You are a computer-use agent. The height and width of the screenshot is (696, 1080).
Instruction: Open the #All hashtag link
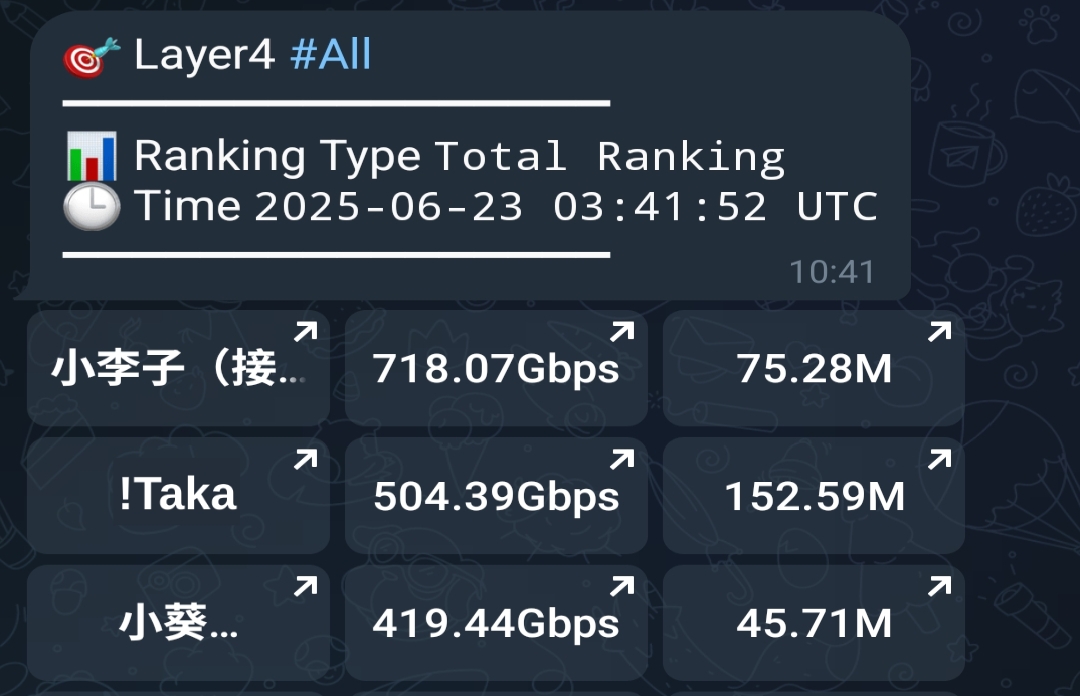click(x=331, y=54)
